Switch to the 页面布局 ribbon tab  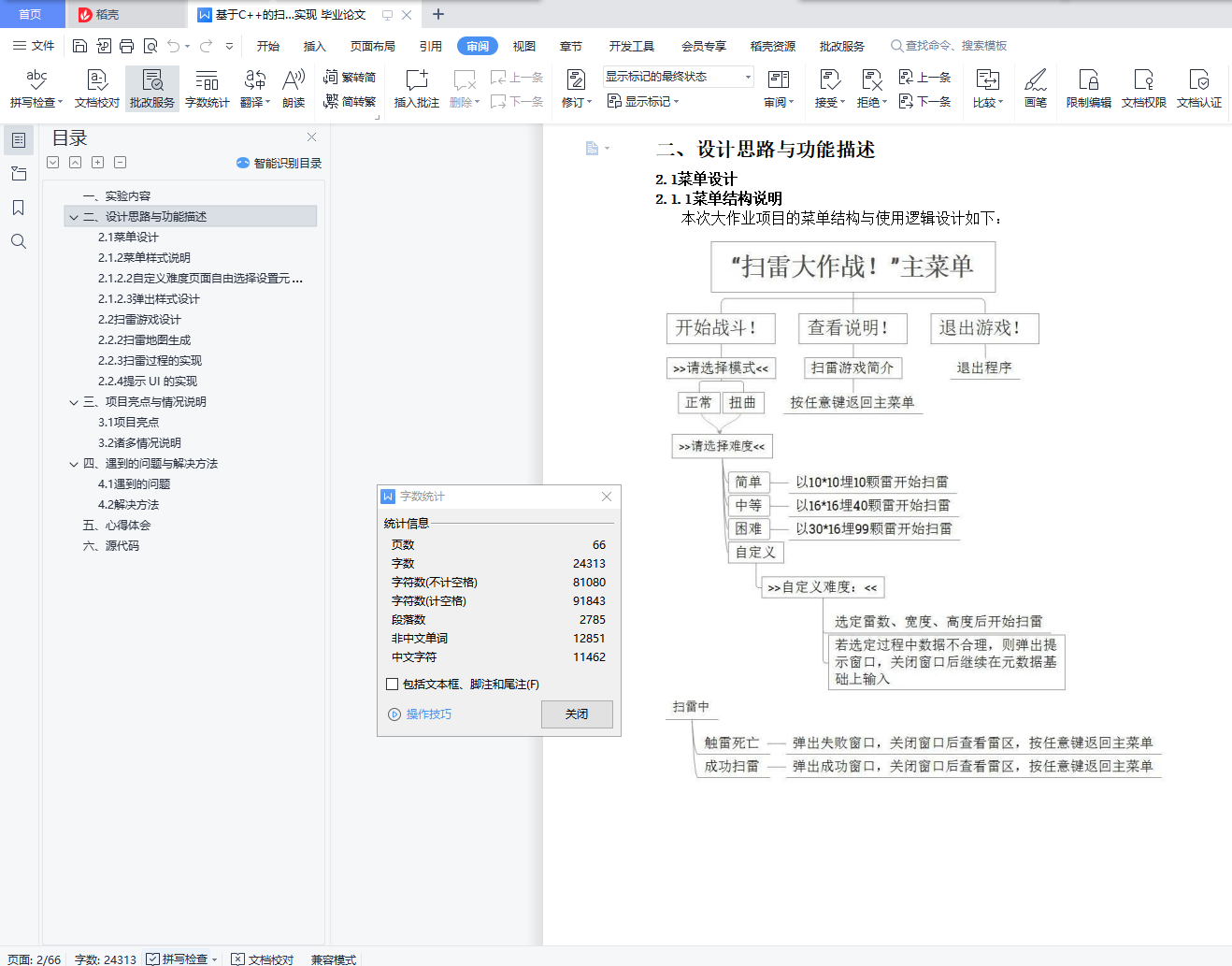point(373,46)
